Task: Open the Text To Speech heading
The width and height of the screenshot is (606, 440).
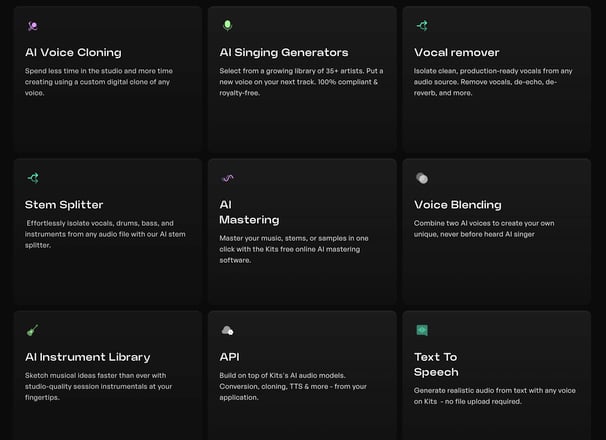Action: point(436,364)
